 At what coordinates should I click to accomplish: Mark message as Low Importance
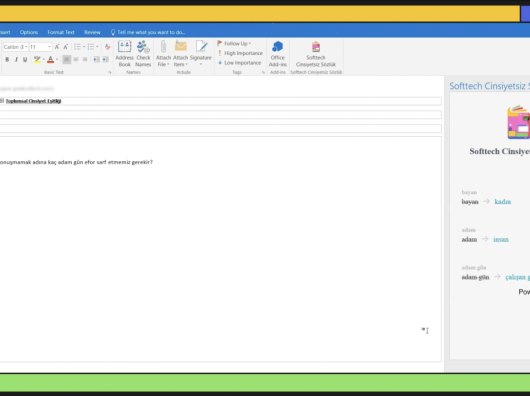[240, 63]
